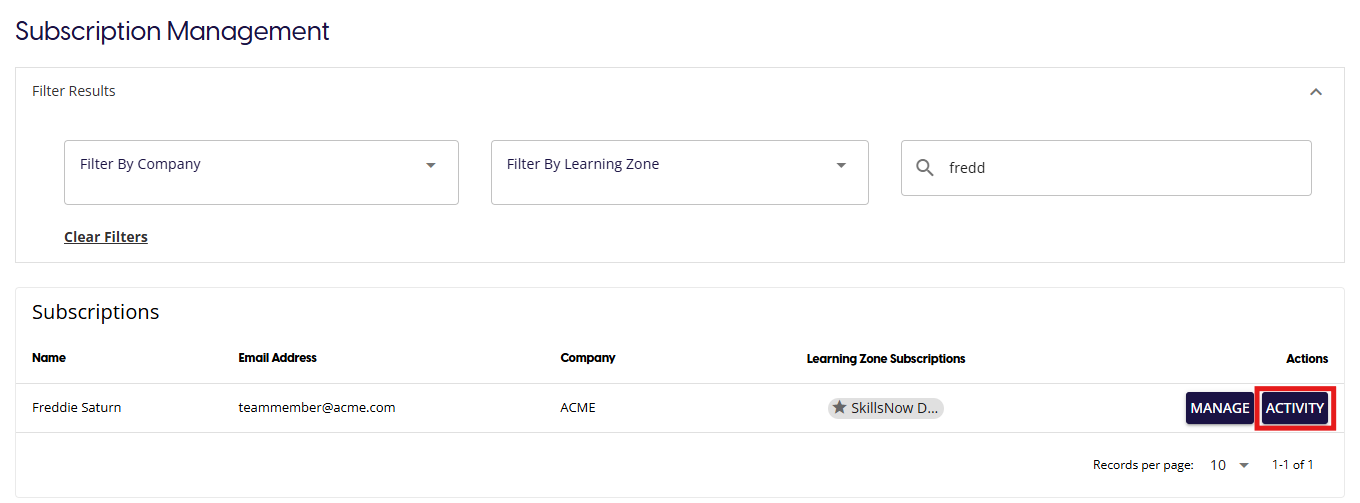Screen dimensions: 1360x503
Task: Click the Email Address column header
Action: (x=277, y=358)
